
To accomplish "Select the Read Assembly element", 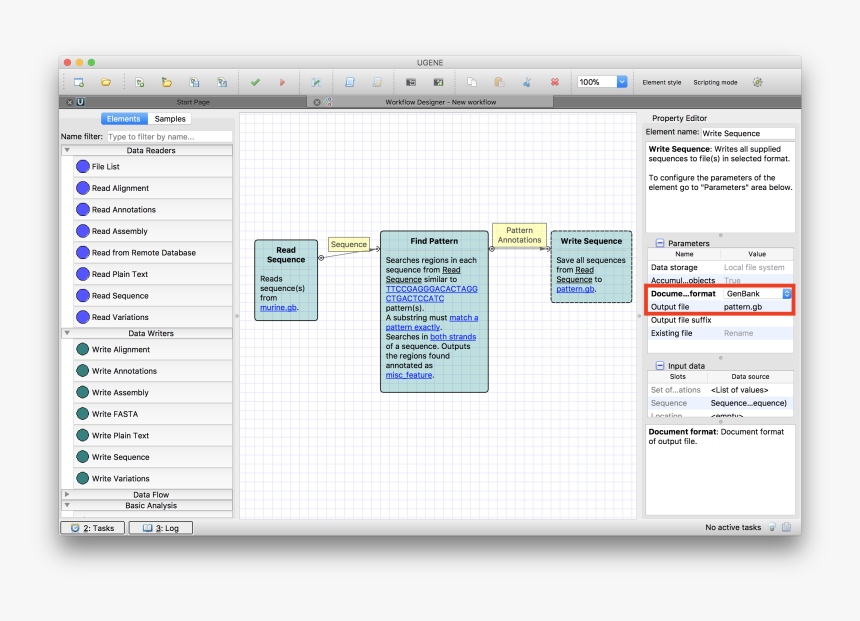I will click(153, 231).
